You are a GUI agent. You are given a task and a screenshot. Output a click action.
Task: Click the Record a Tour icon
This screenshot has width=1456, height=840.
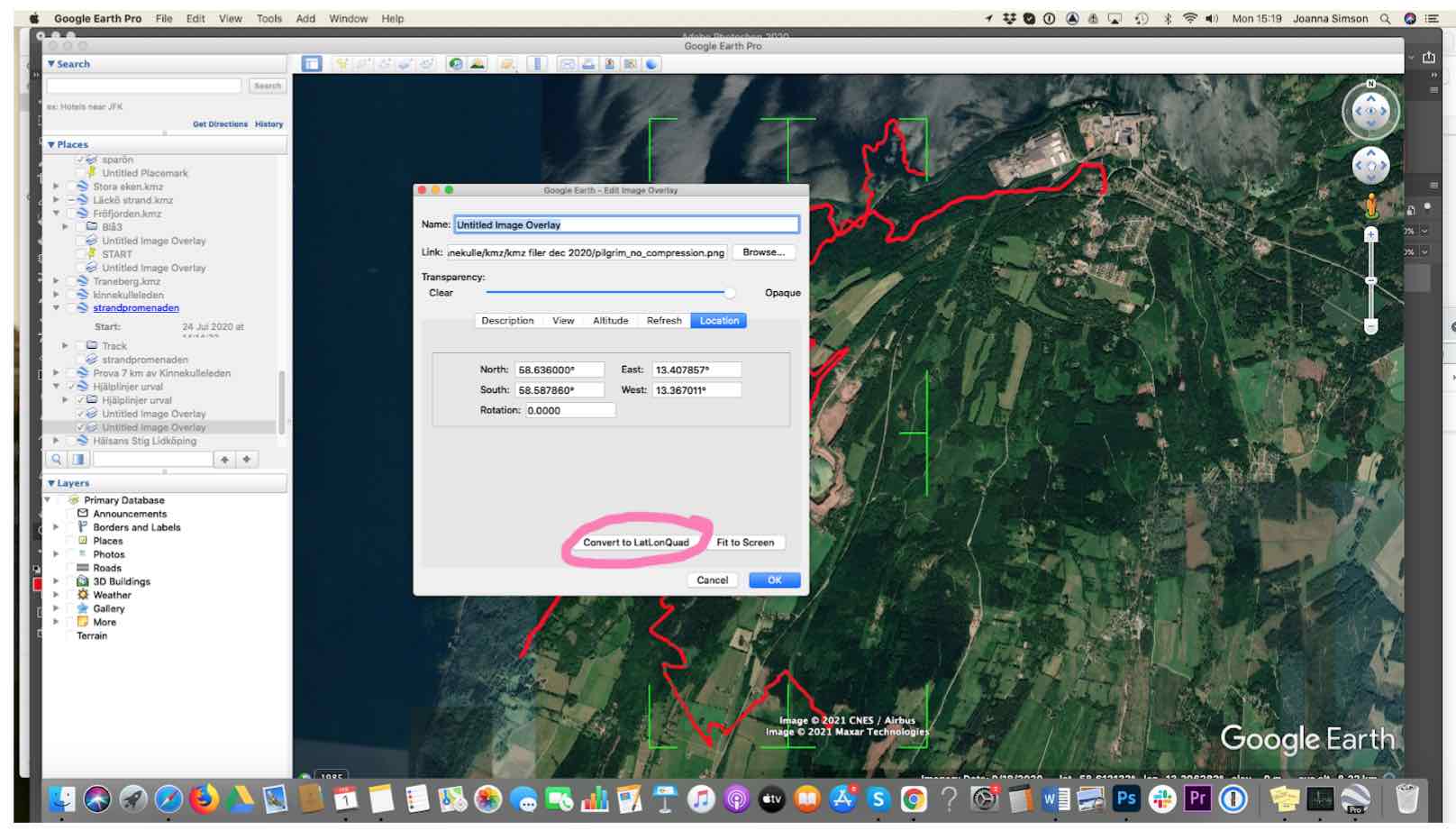click(427, 64)
